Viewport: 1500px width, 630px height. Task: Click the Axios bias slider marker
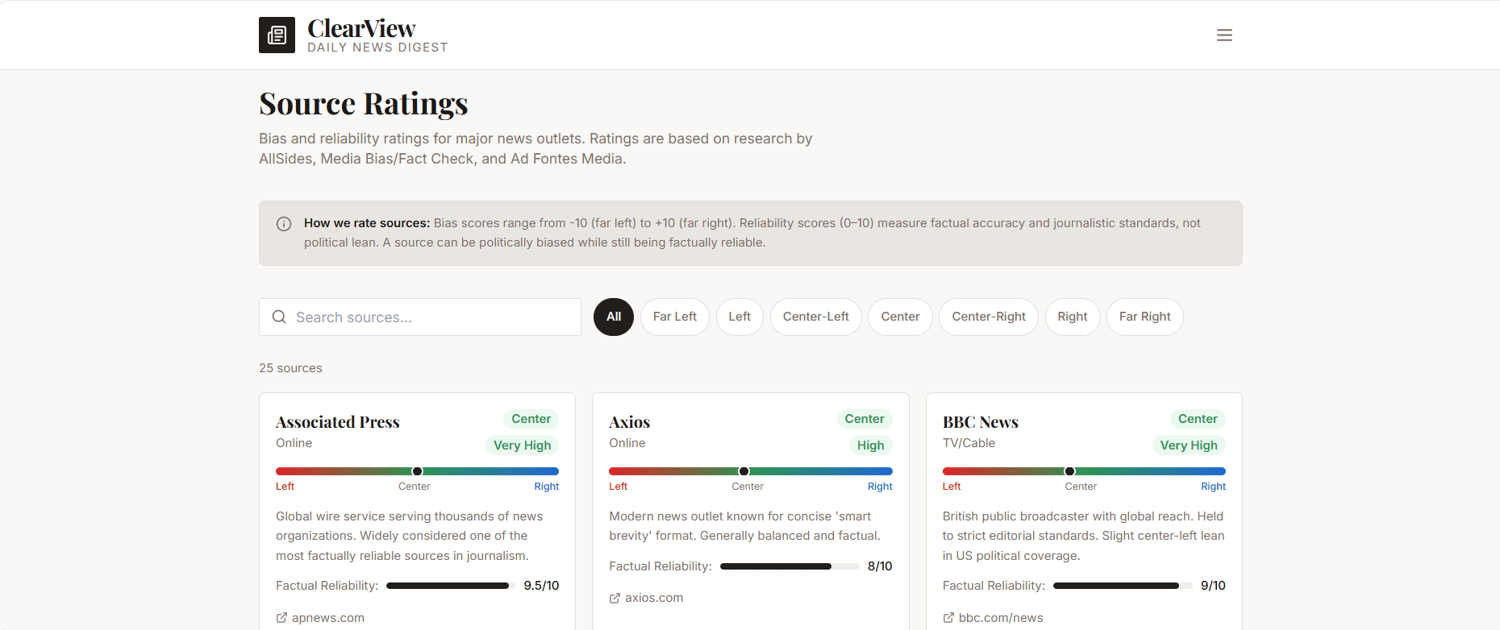[x=744, y=471]
